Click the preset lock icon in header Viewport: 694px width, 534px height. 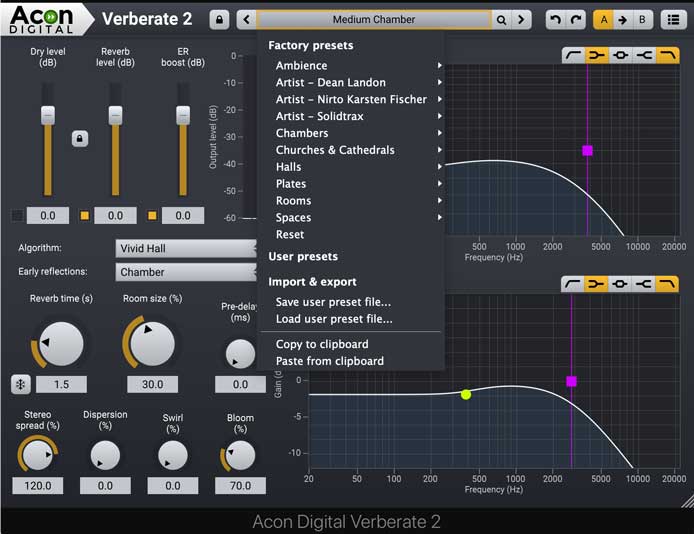pyautogui.click(x=219, y=20)
